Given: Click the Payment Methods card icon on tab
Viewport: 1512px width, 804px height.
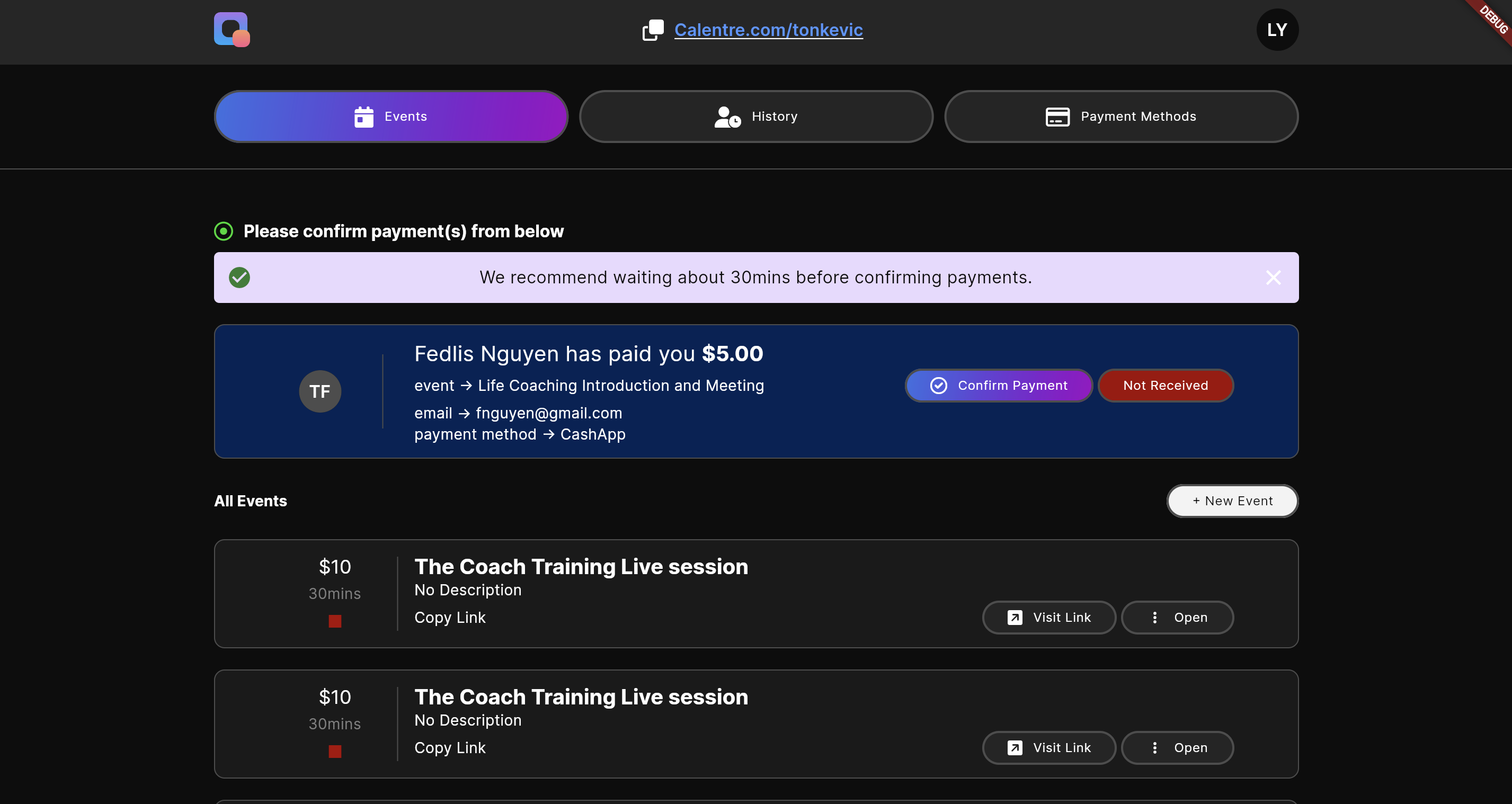Looking at the screenshot, I should tap(1056, 116).
